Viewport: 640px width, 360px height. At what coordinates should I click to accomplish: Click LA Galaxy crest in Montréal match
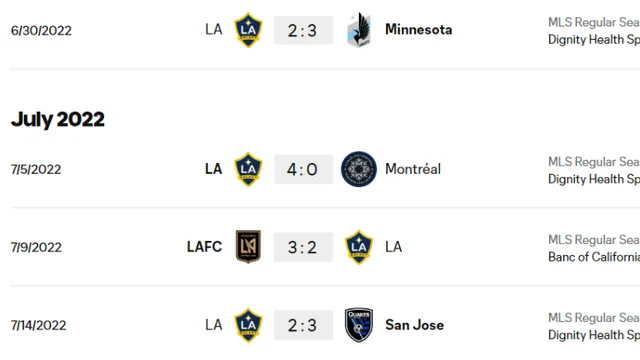[248, 169]
